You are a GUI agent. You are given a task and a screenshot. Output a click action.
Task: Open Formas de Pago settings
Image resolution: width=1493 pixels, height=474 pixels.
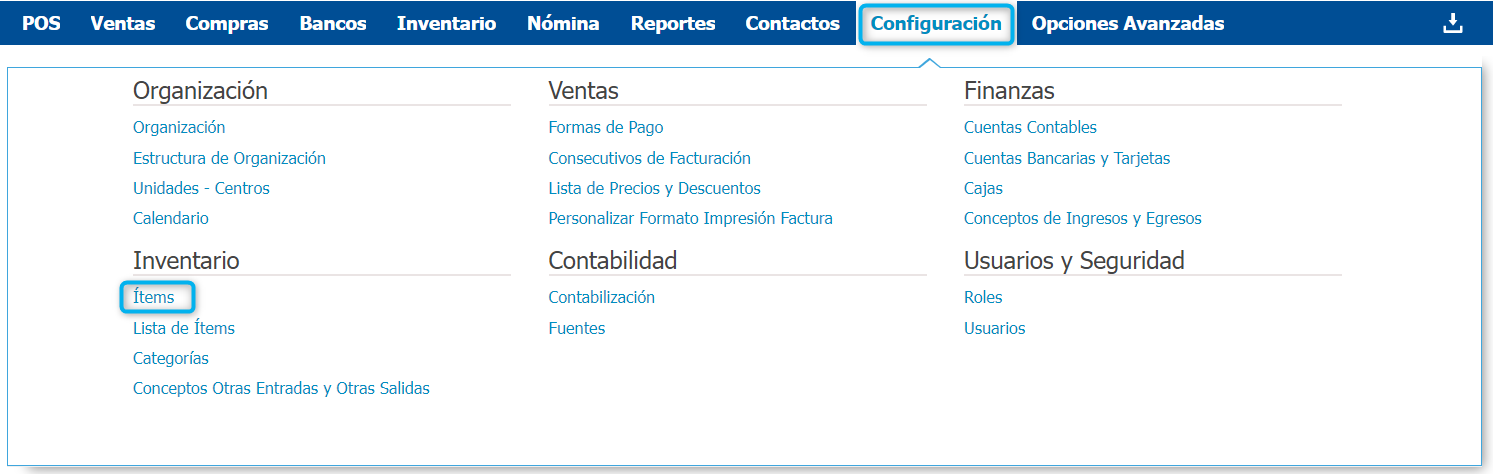point(606,127)
